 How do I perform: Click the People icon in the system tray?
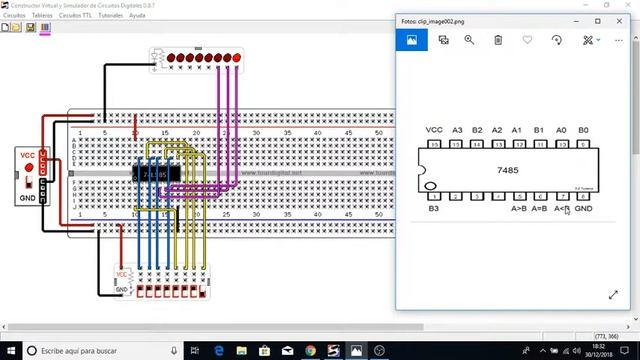click(x=526, y=351)
